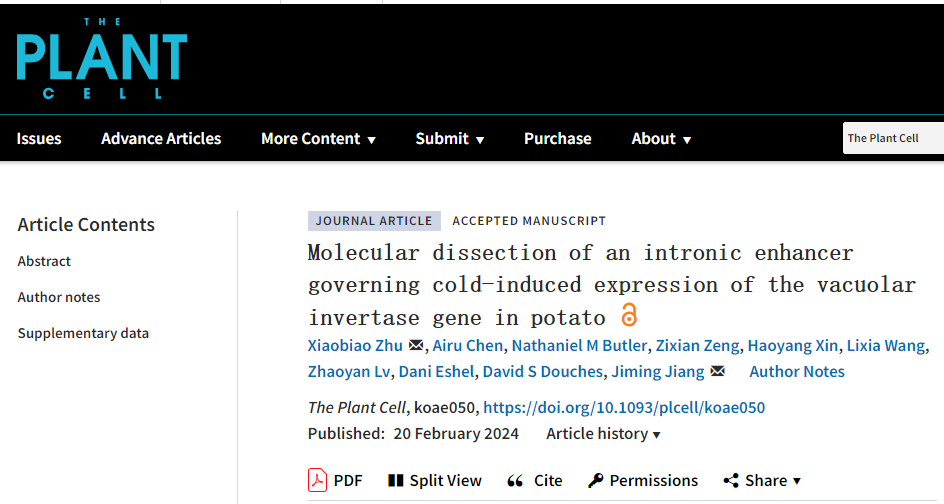Expand the Article history dropdown
This screenshot has height=504, width=944.
click(x=603, y=434)
